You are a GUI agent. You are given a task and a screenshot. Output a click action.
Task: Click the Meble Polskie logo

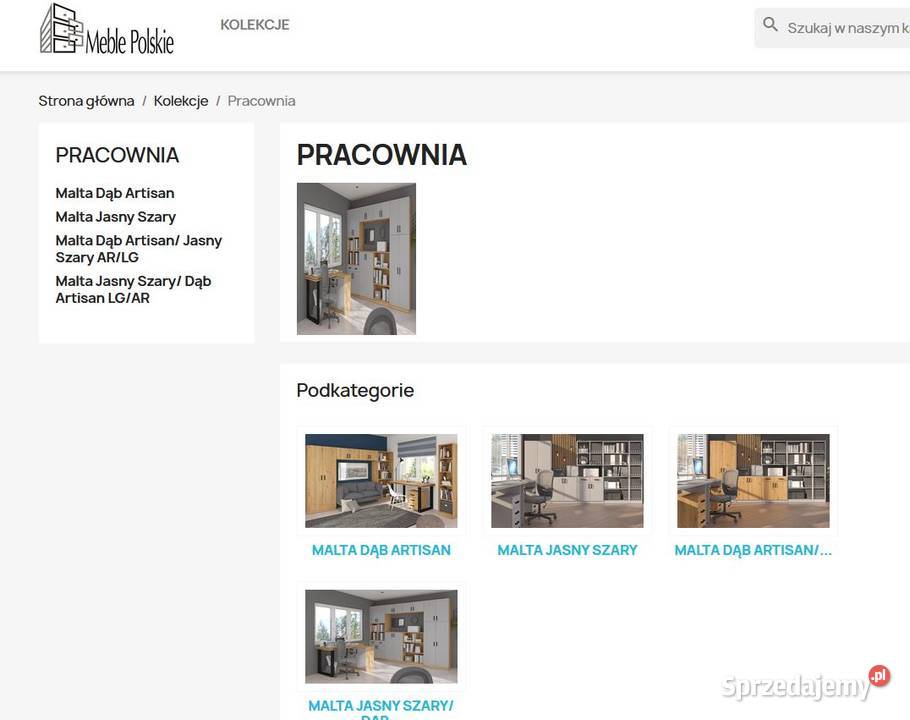coord(107,29)
